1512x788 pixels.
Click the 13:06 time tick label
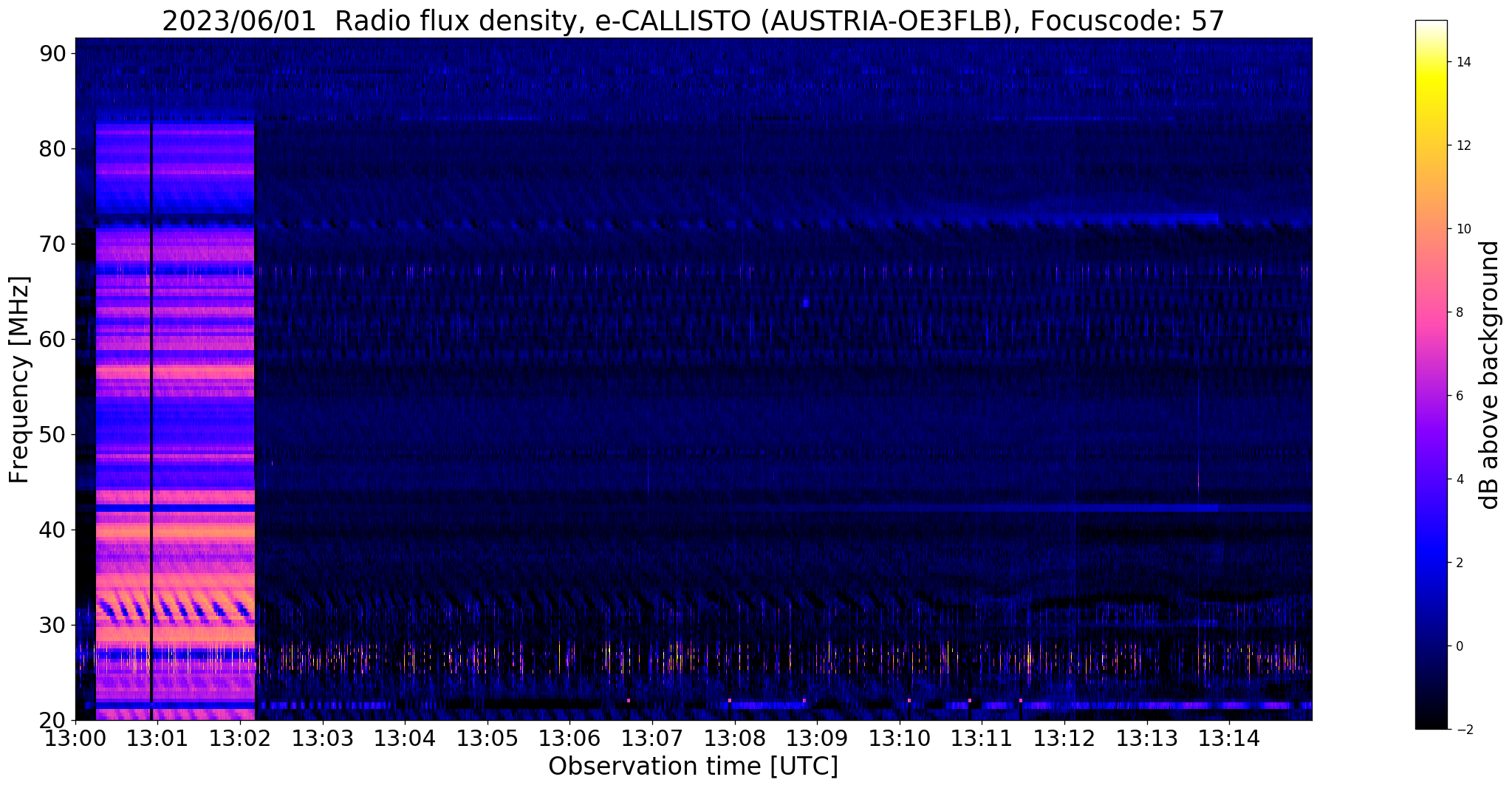[x=569, y=739]
